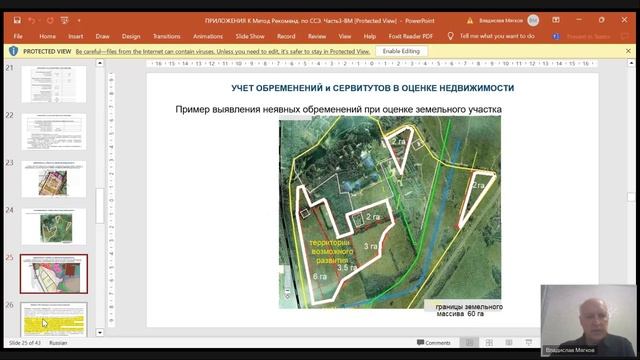Click the Protected View shield icon

[13, 51]
